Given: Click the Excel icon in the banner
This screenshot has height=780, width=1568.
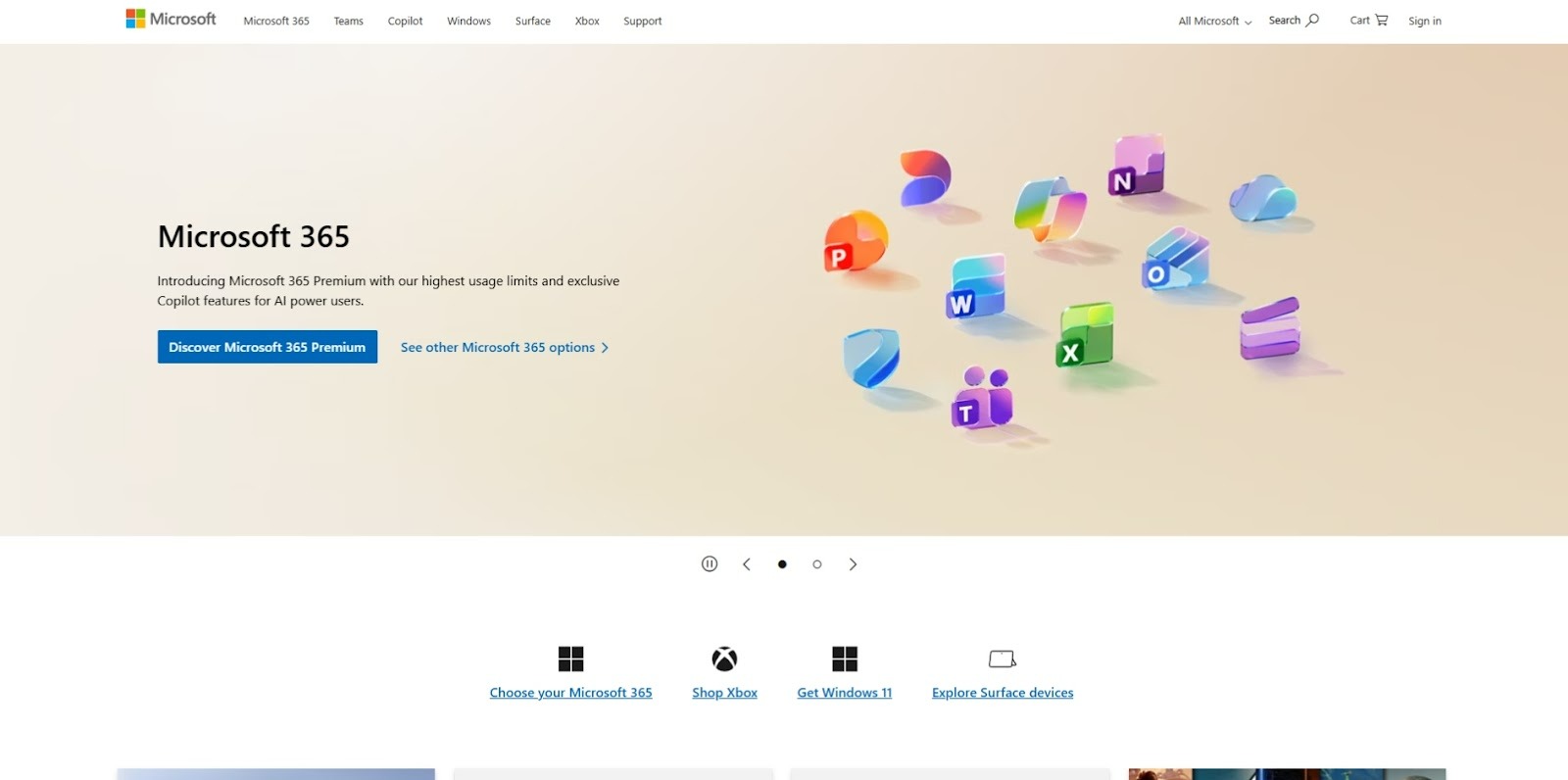Looking at the screenshot, I should [1085, 335].
